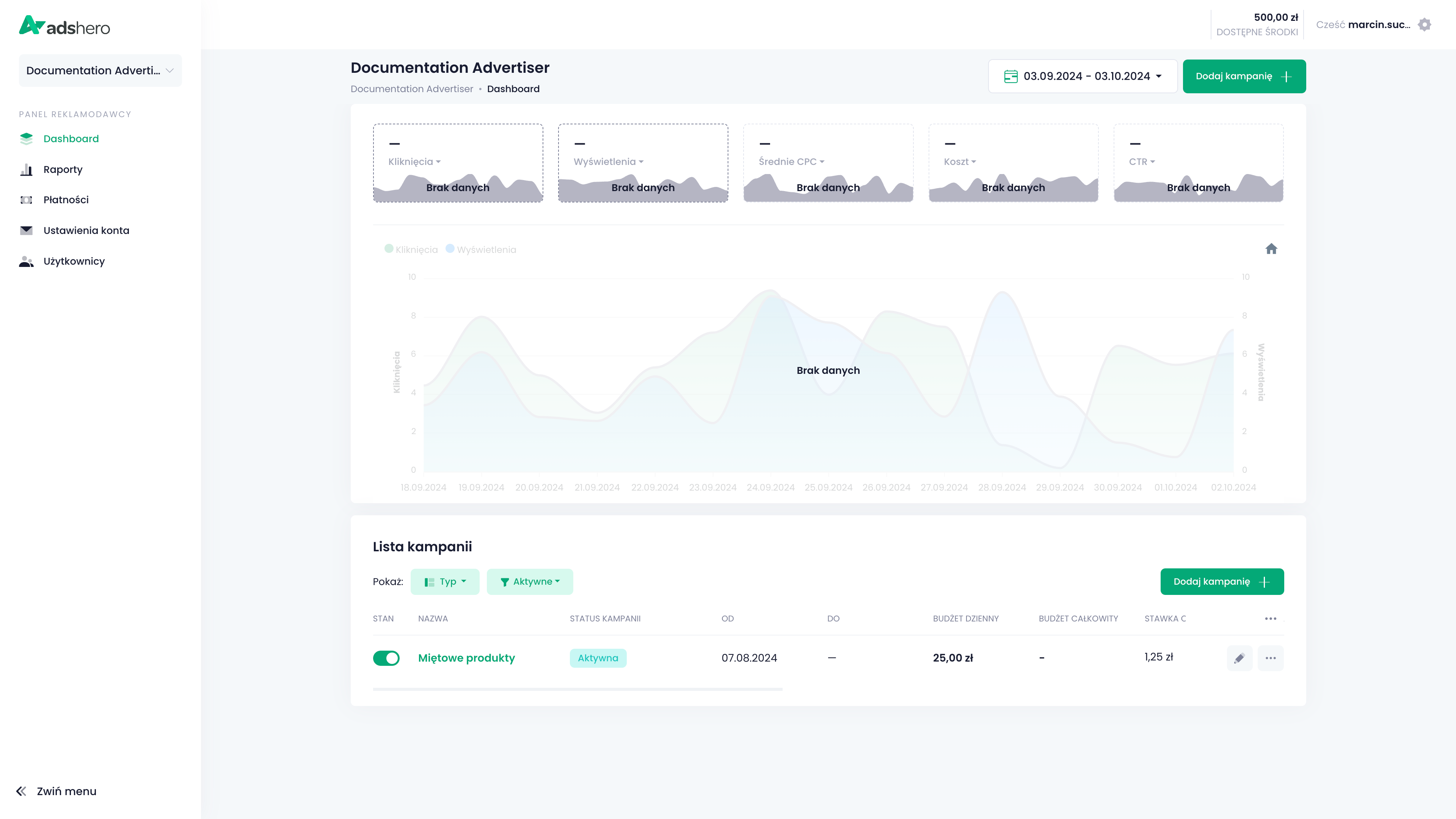Open the Typ filter dropdown
Image resolution: width=1456 pixels, height=819 pixels.
tap(445, 582)
